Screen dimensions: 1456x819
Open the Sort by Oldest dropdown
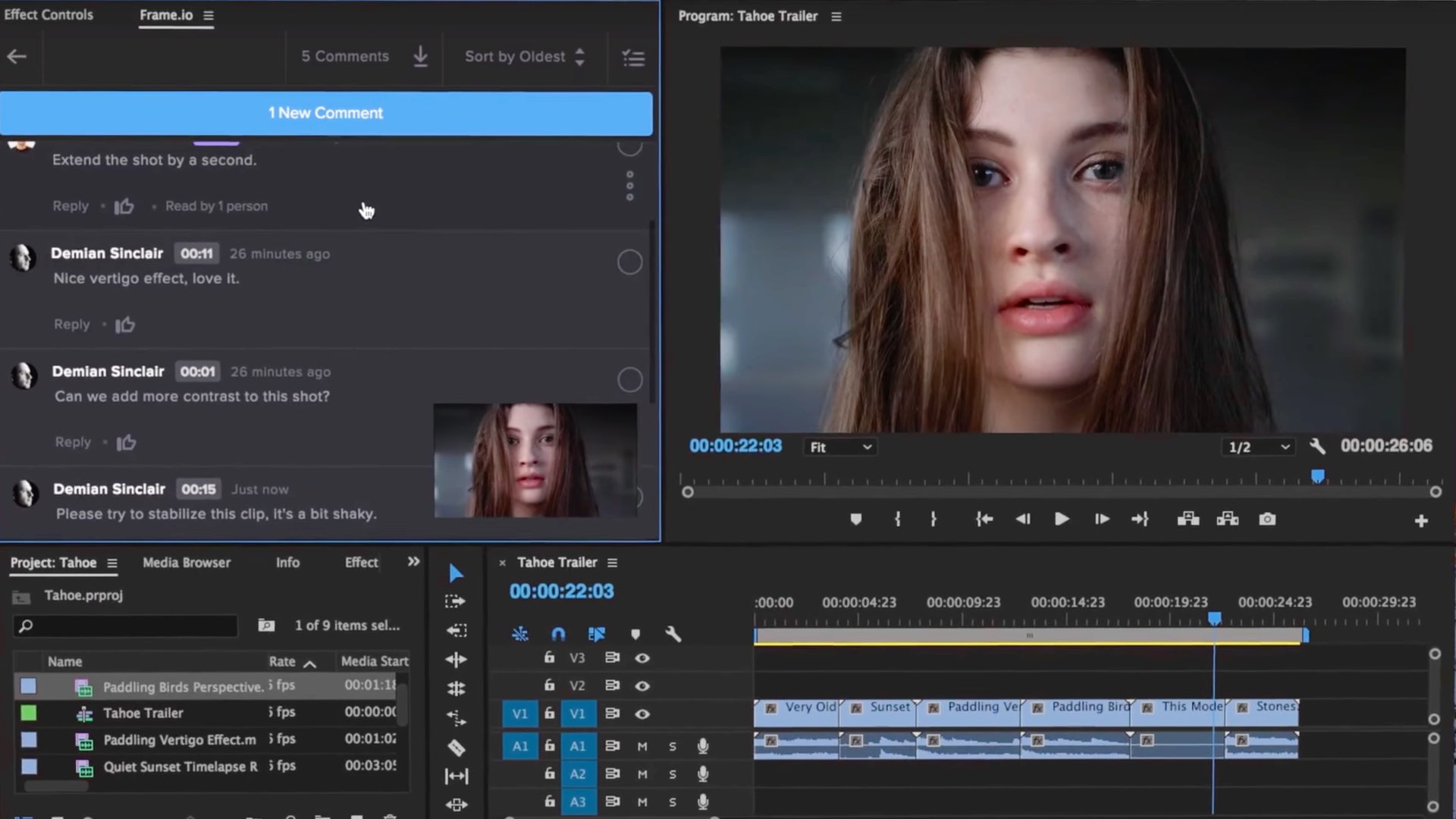pyautogui.click(x=523, y=56)
